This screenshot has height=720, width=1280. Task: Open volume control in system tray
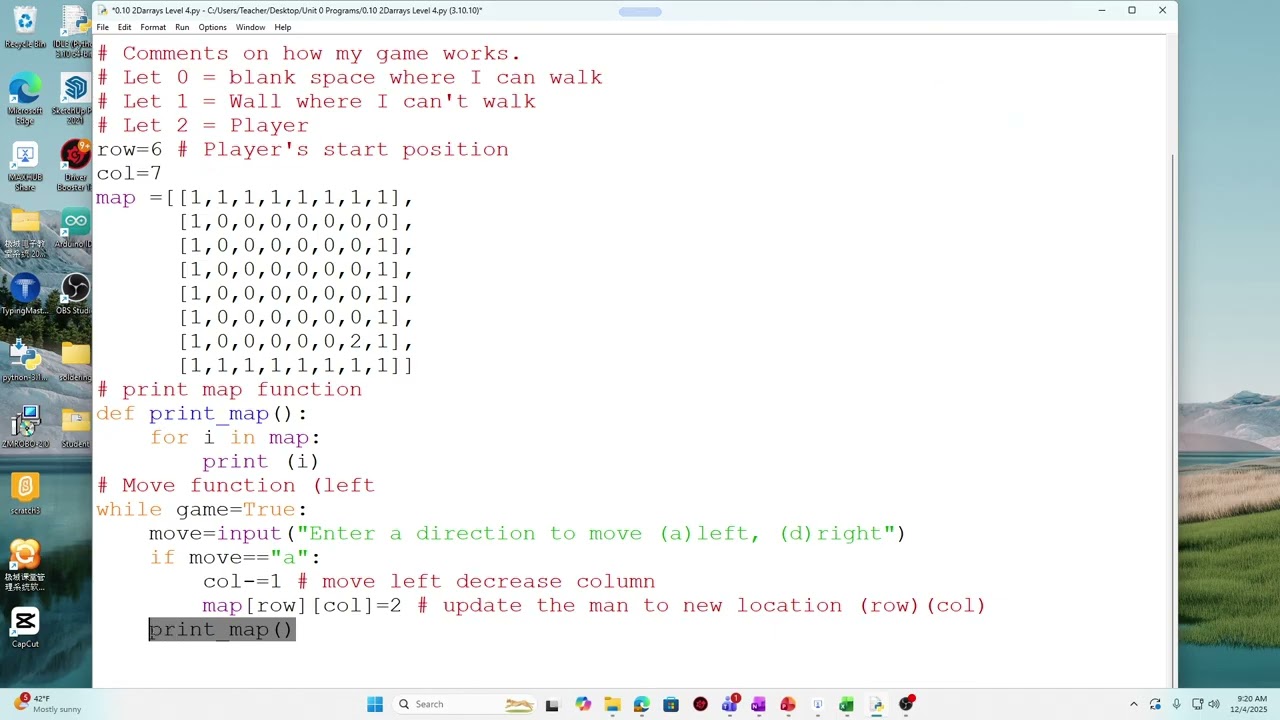1215,704
